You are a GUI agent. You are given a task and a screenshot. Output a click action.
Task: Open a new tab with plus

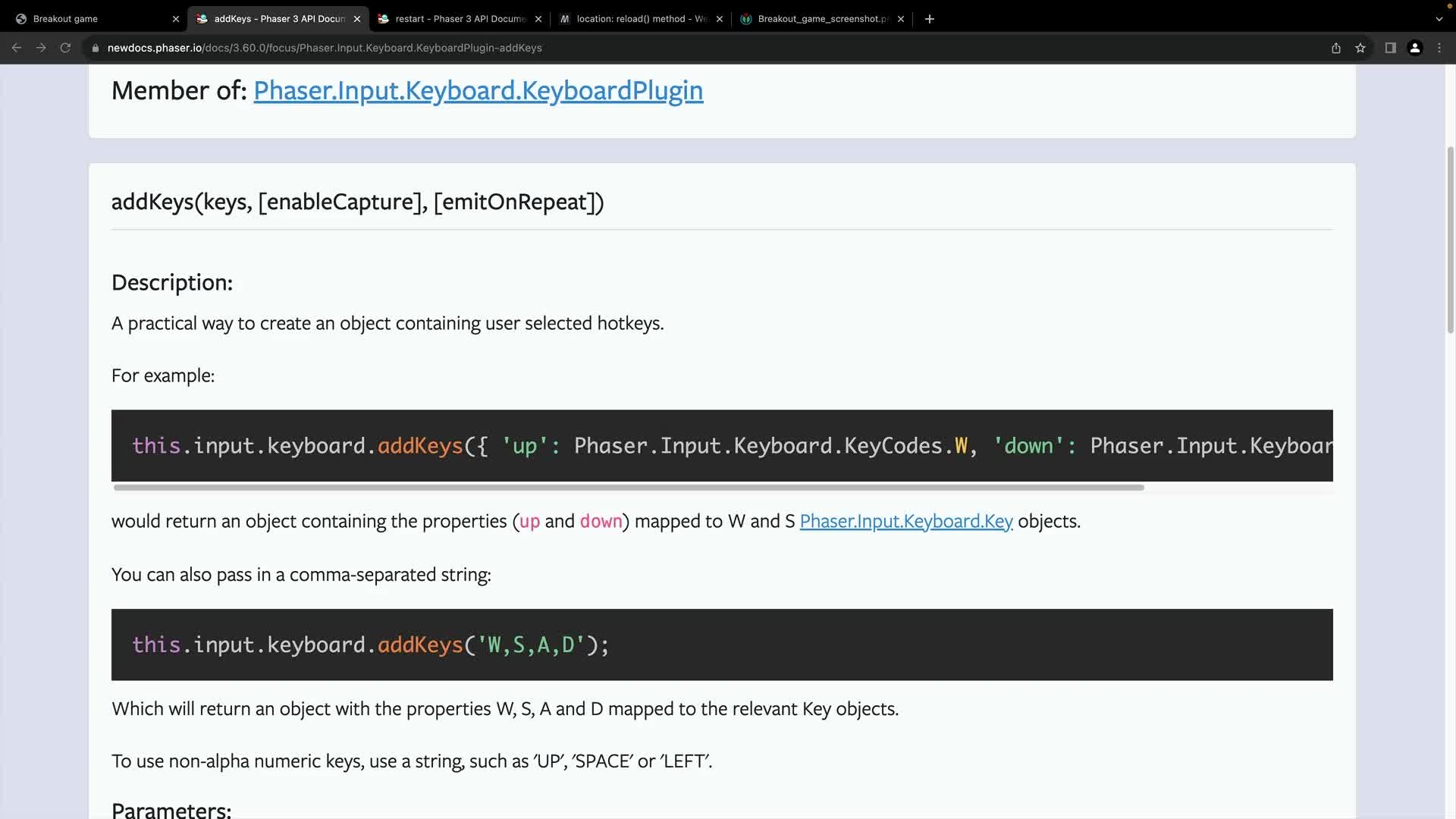[x=930, y=19]
